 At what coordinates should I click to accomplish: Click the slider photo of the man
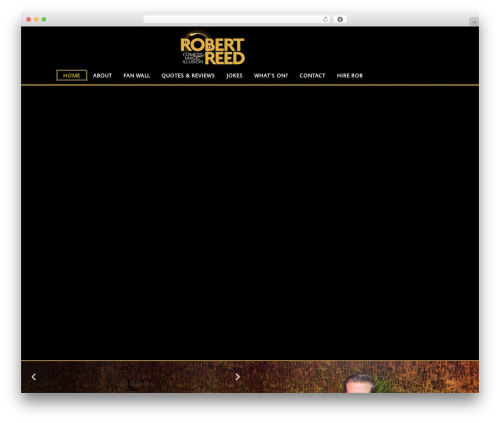click(x=359, y=383)
